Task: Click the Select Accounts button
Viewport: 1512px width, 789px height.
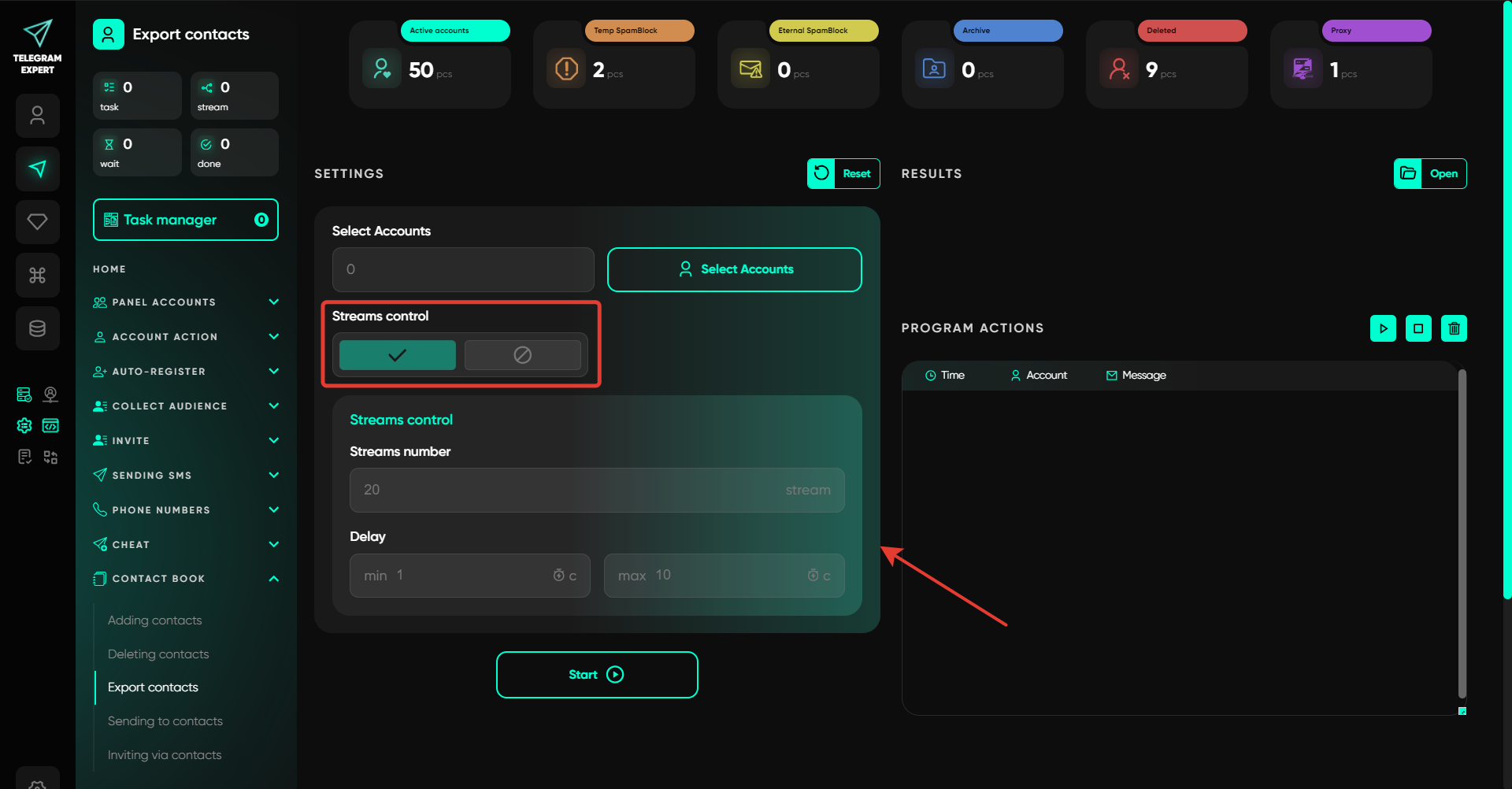Action: pos(734,269)
